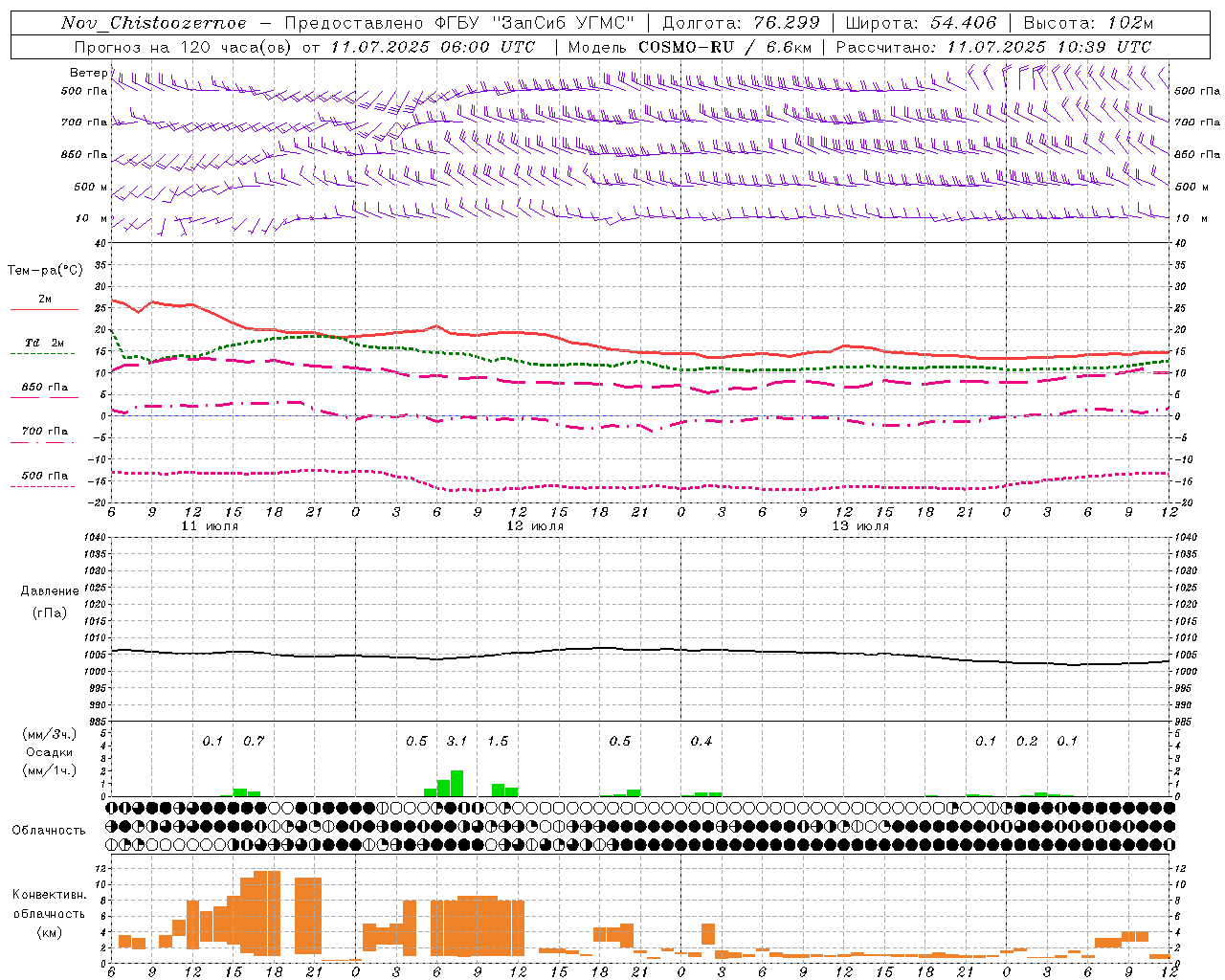
Task: Click the 'Ветер' wind section label
Action: click(88, 73)
